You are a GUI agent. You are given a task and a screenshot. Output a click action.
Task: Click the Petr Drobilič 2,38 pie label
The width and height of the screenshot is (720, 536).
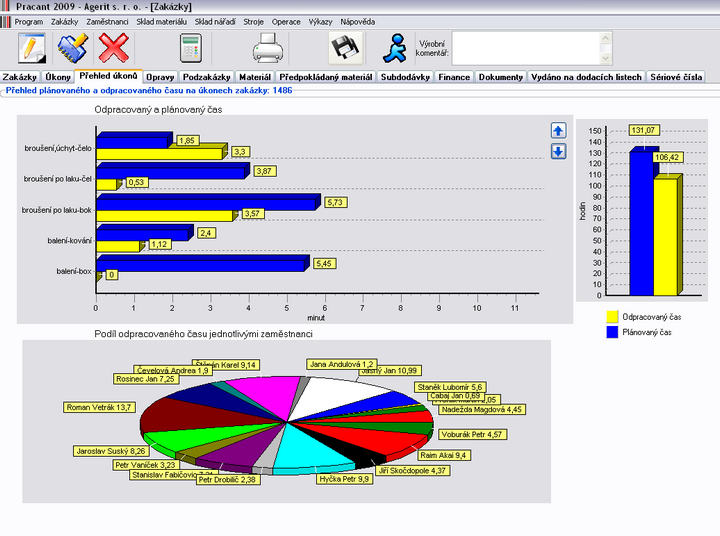pyautogui.click(x=228, y=480)
